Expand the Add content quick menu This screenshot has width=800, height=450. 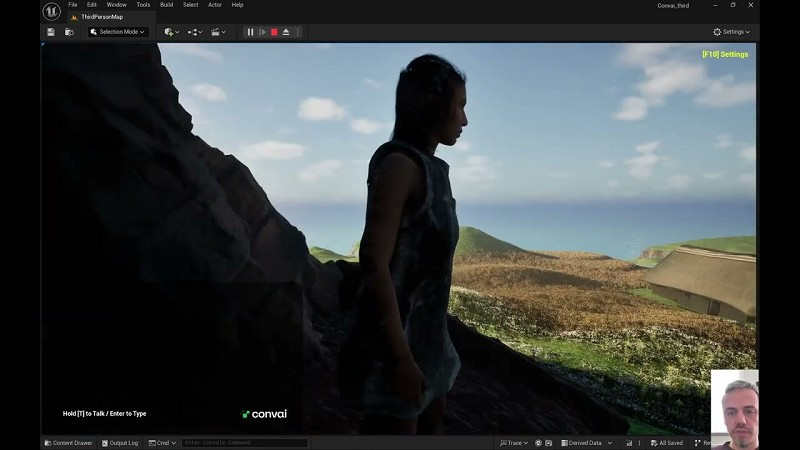coord(171,32)
